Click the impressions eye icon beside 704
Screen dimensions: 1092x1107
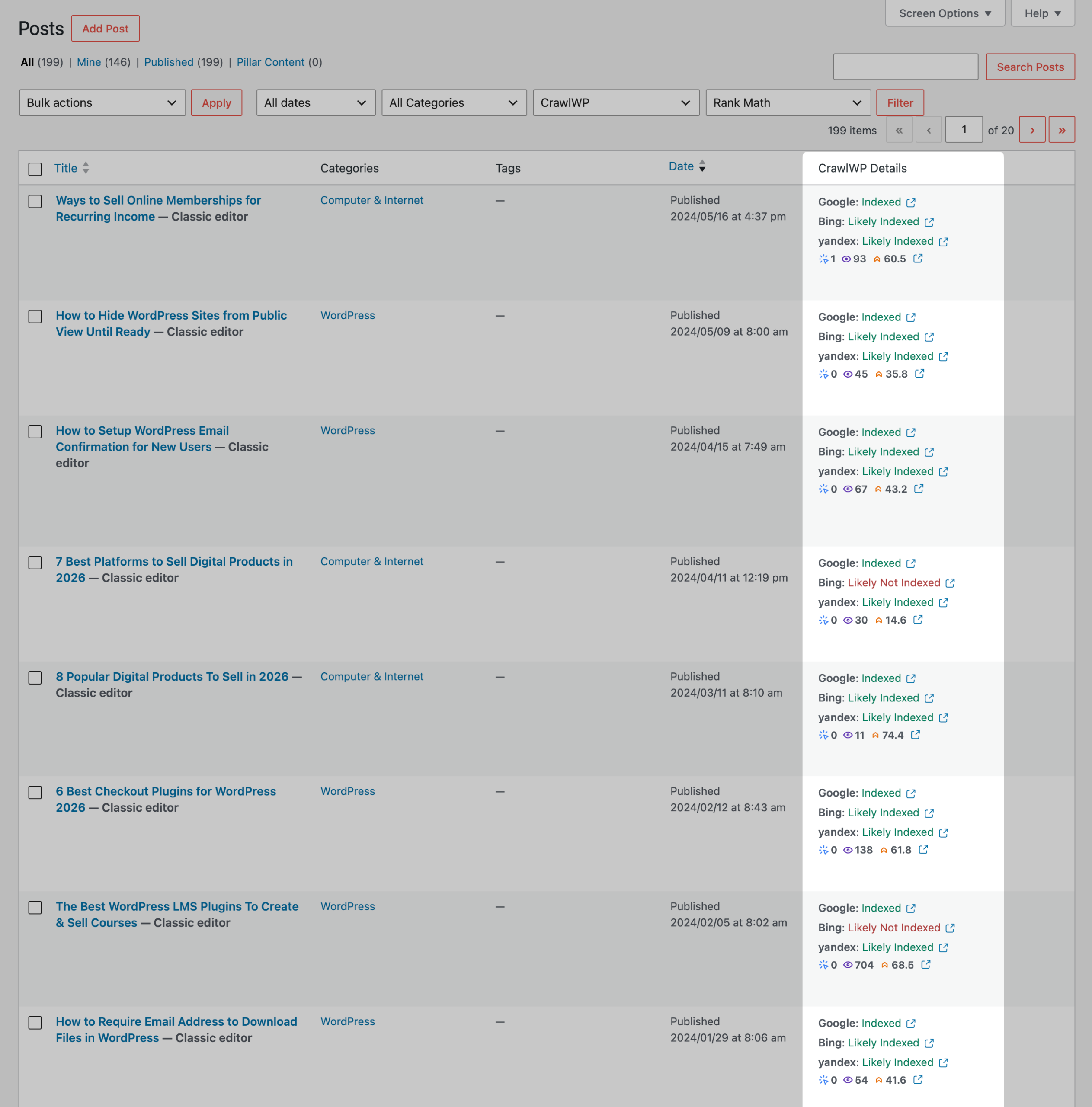[x=848, y=966]
